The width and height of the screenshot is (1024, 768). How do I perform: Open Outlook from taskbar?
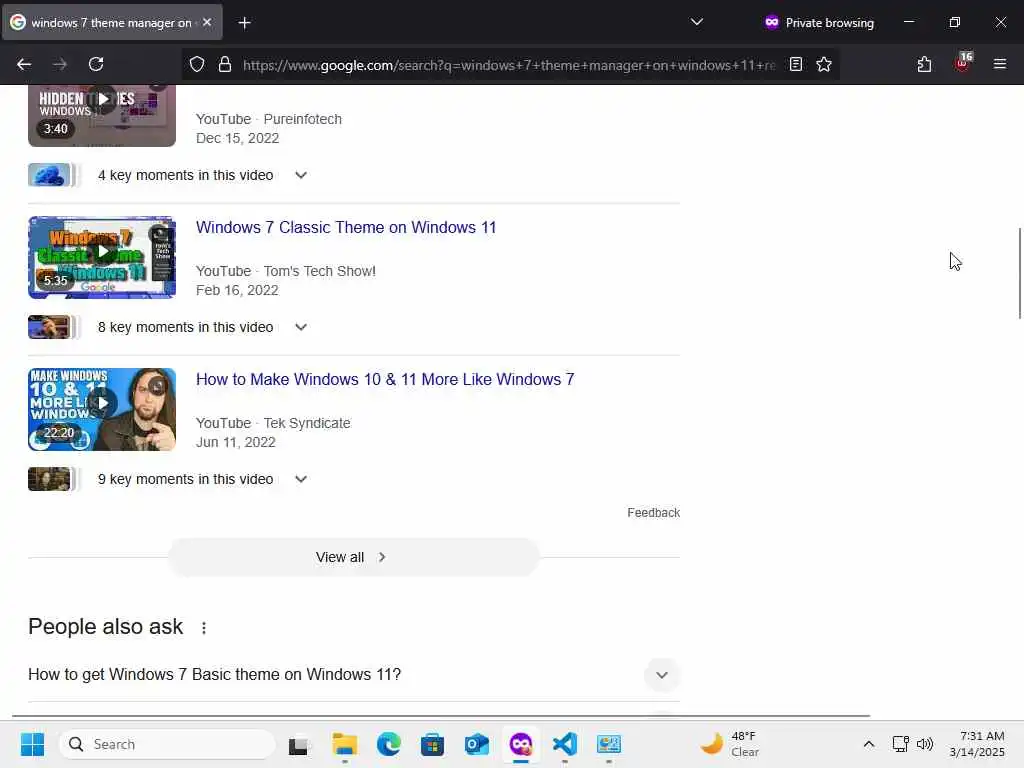point(477,744)
